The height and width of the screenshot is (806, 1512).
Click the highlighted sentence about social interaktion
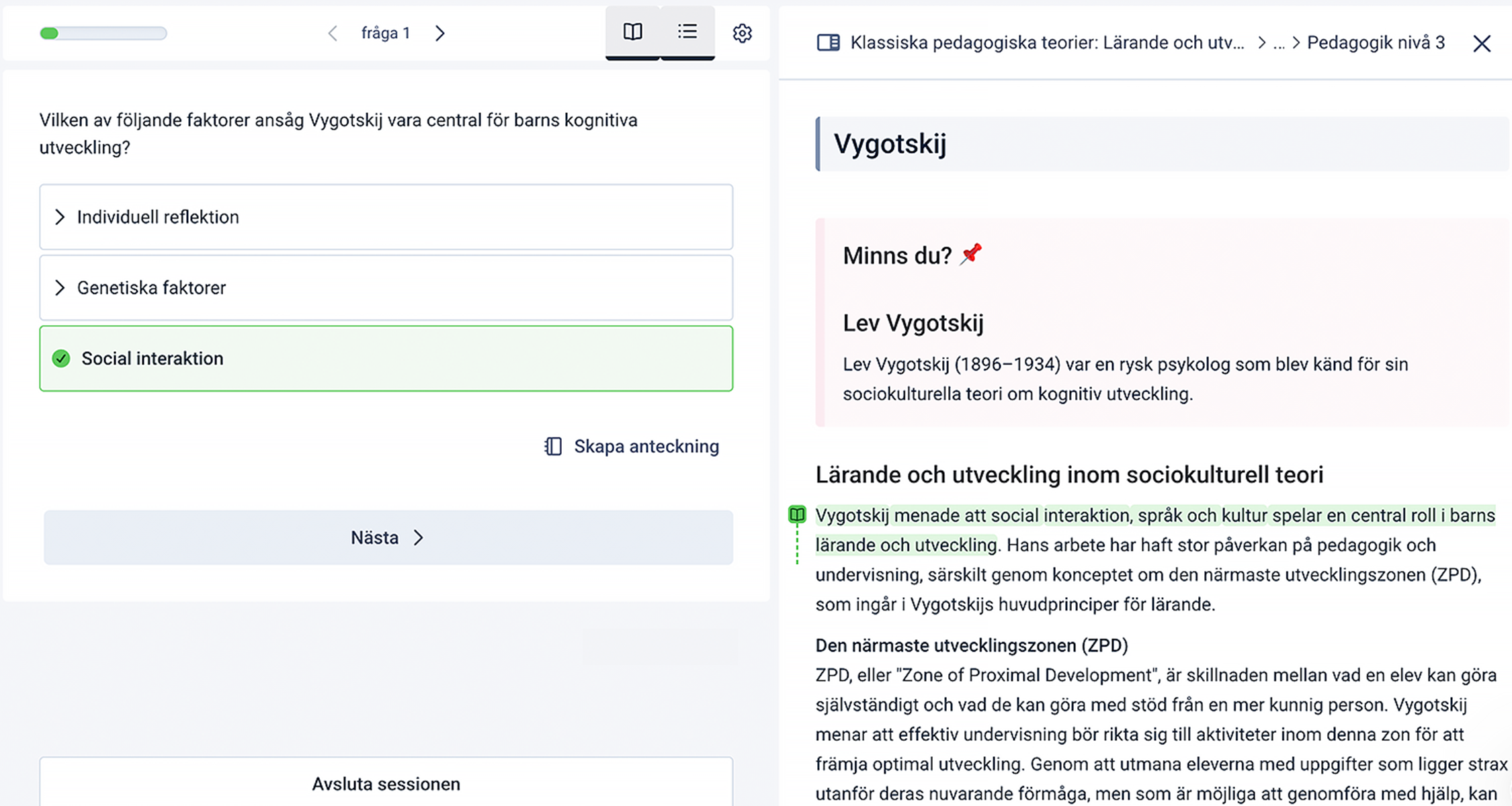click(x=1154, y=530)
